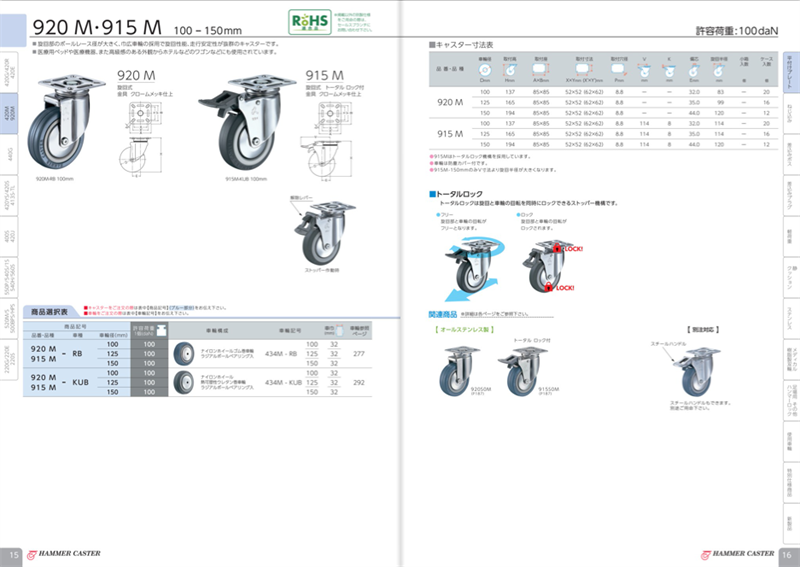The image size is (800, 567).
Task: Click the 915M-KUB 100mm caster photo
Action: [247, 122]
